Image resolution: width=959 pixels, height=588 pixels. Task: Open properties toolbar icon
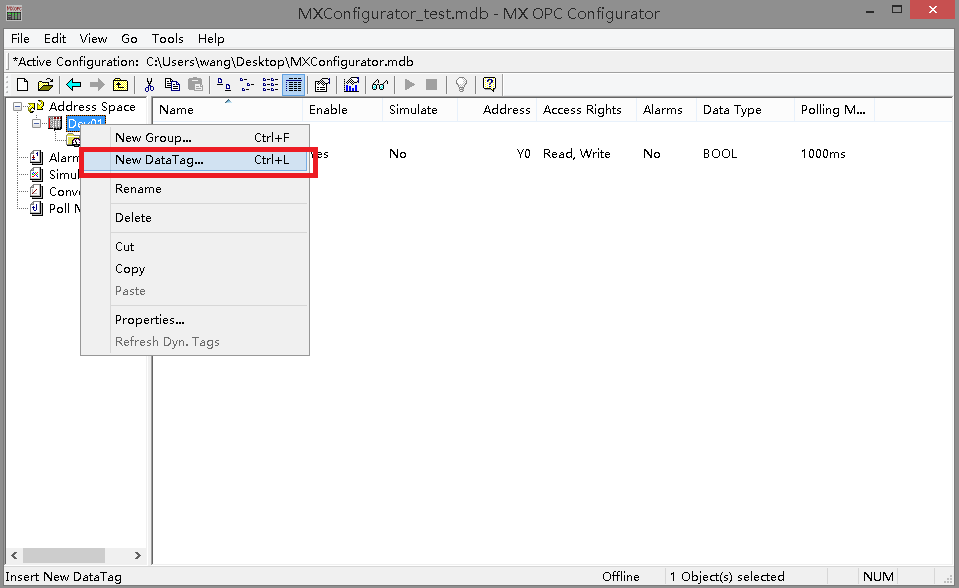[x=322, y=84]
